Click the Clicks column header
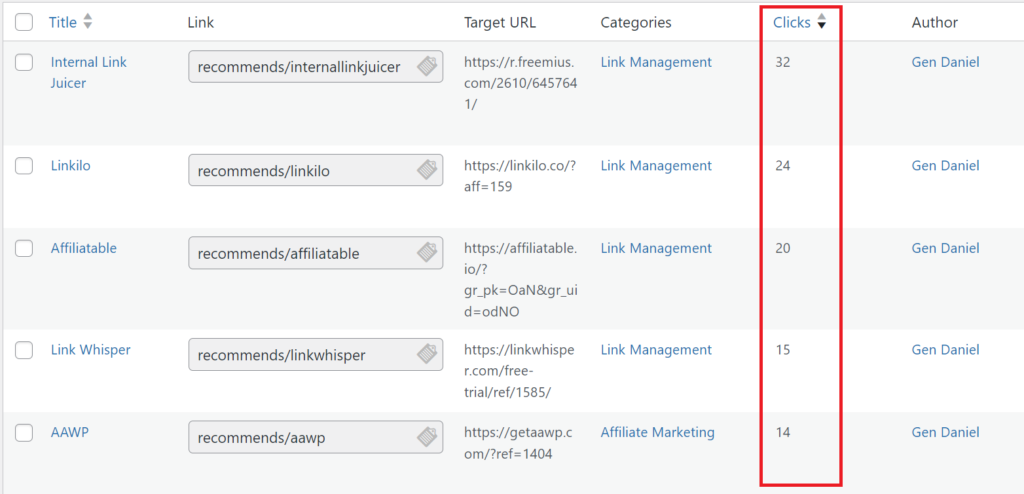This screenshot has height=494, width=1024. pos(792,22)
